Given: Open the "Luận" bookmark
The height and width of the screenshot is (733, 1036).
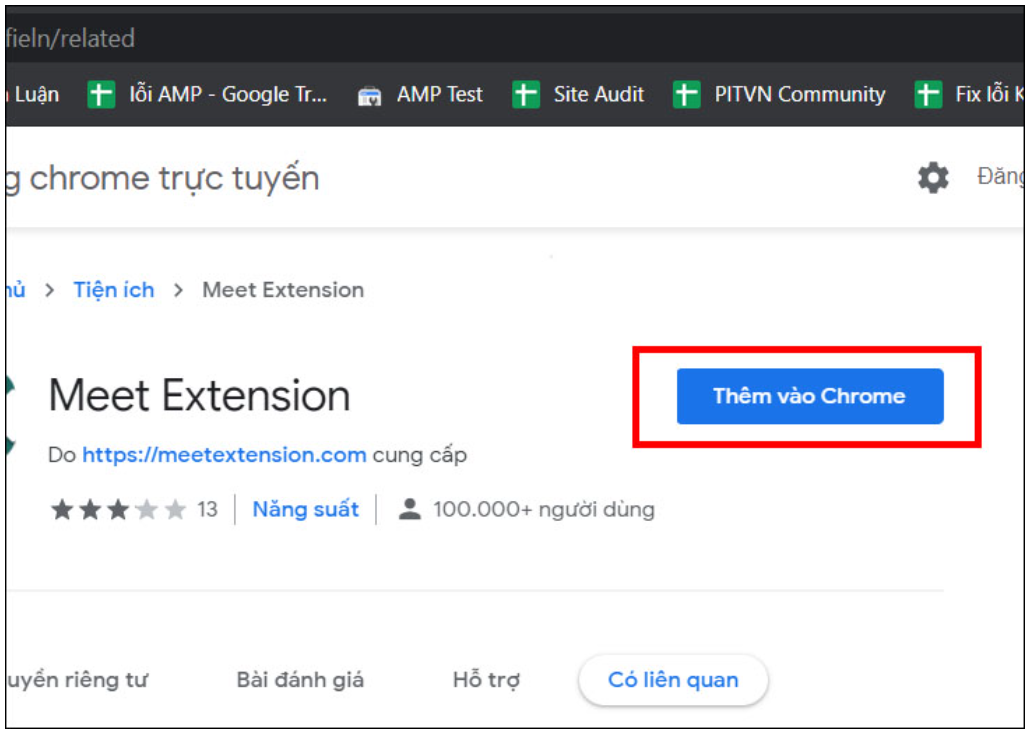Looking at the screenshot, I should 32,95.
